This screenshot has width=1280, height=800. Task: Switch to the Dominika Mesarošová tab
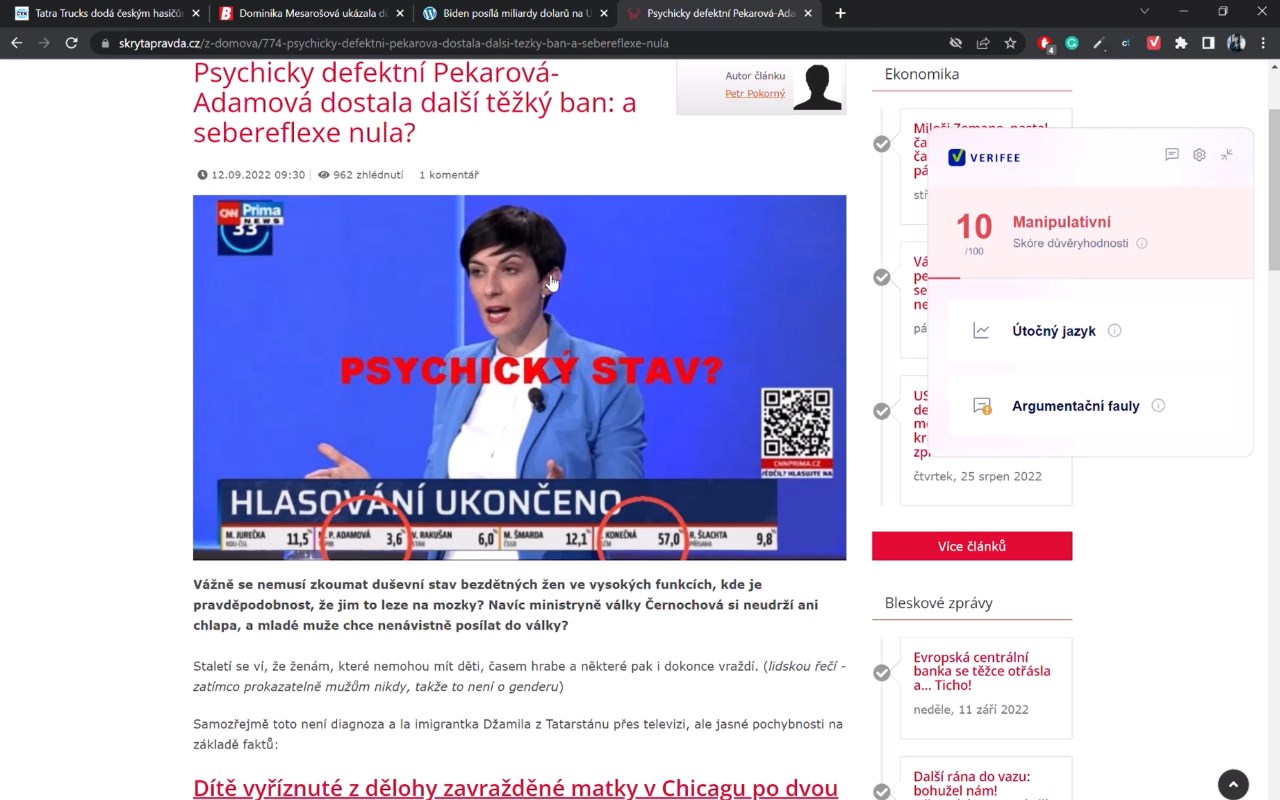click(x=311, y=13)
